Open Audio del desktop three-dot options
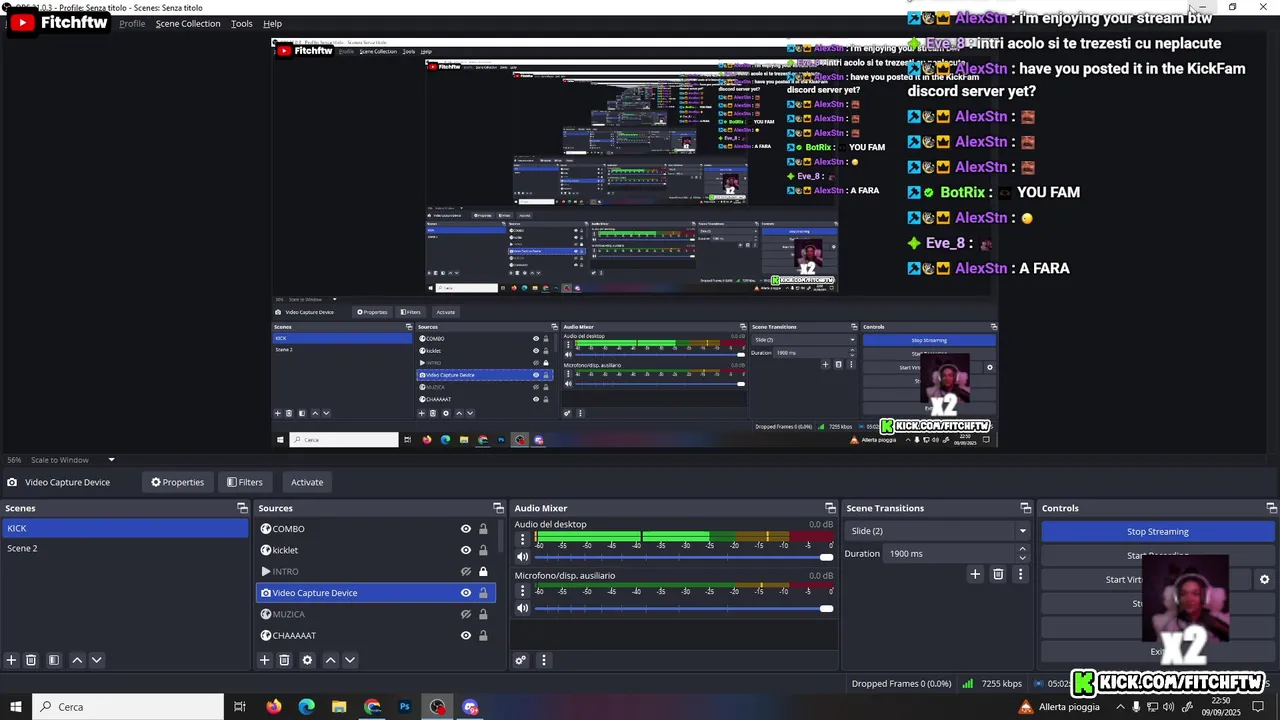 pos(522,539)
